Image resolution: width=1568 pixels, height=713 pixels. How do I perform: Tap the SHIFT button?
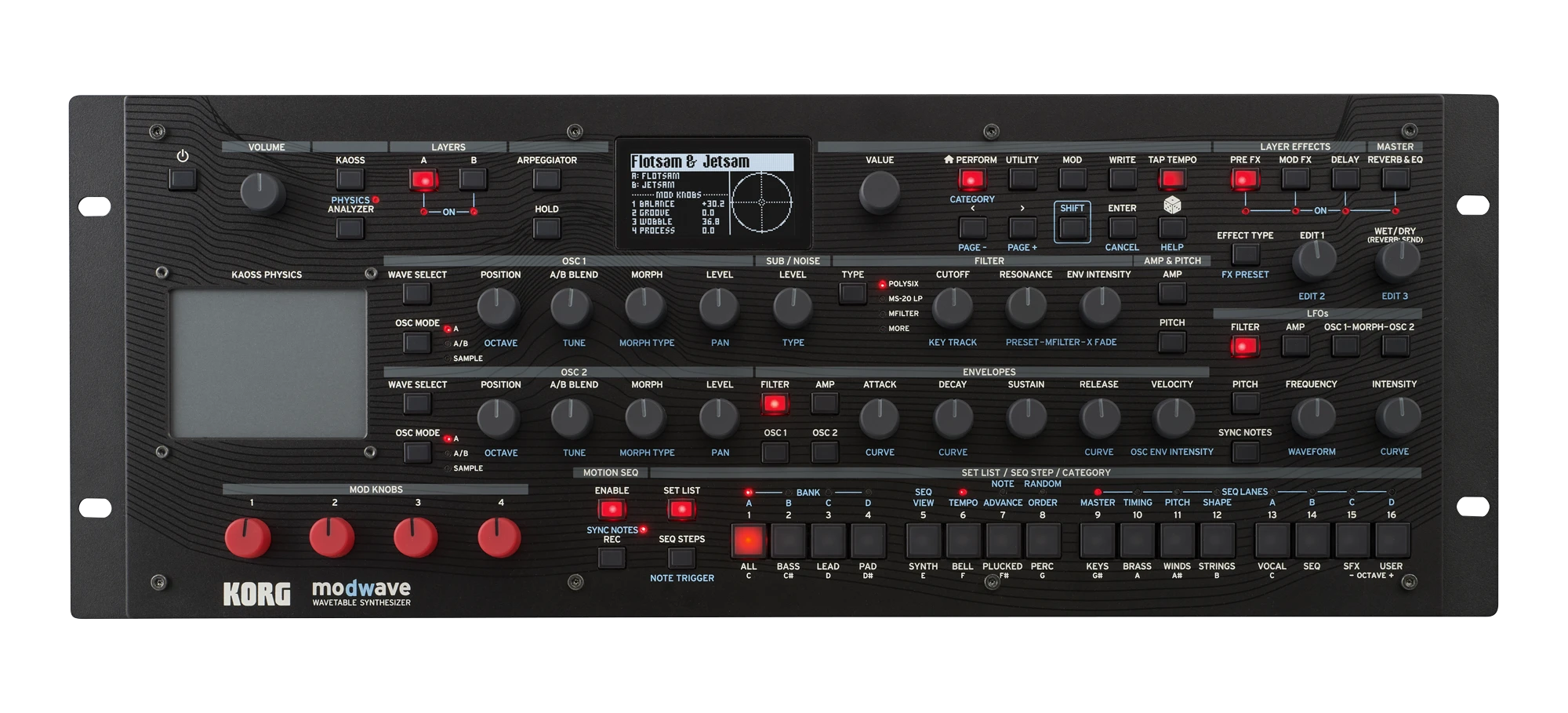(1073, 227)
